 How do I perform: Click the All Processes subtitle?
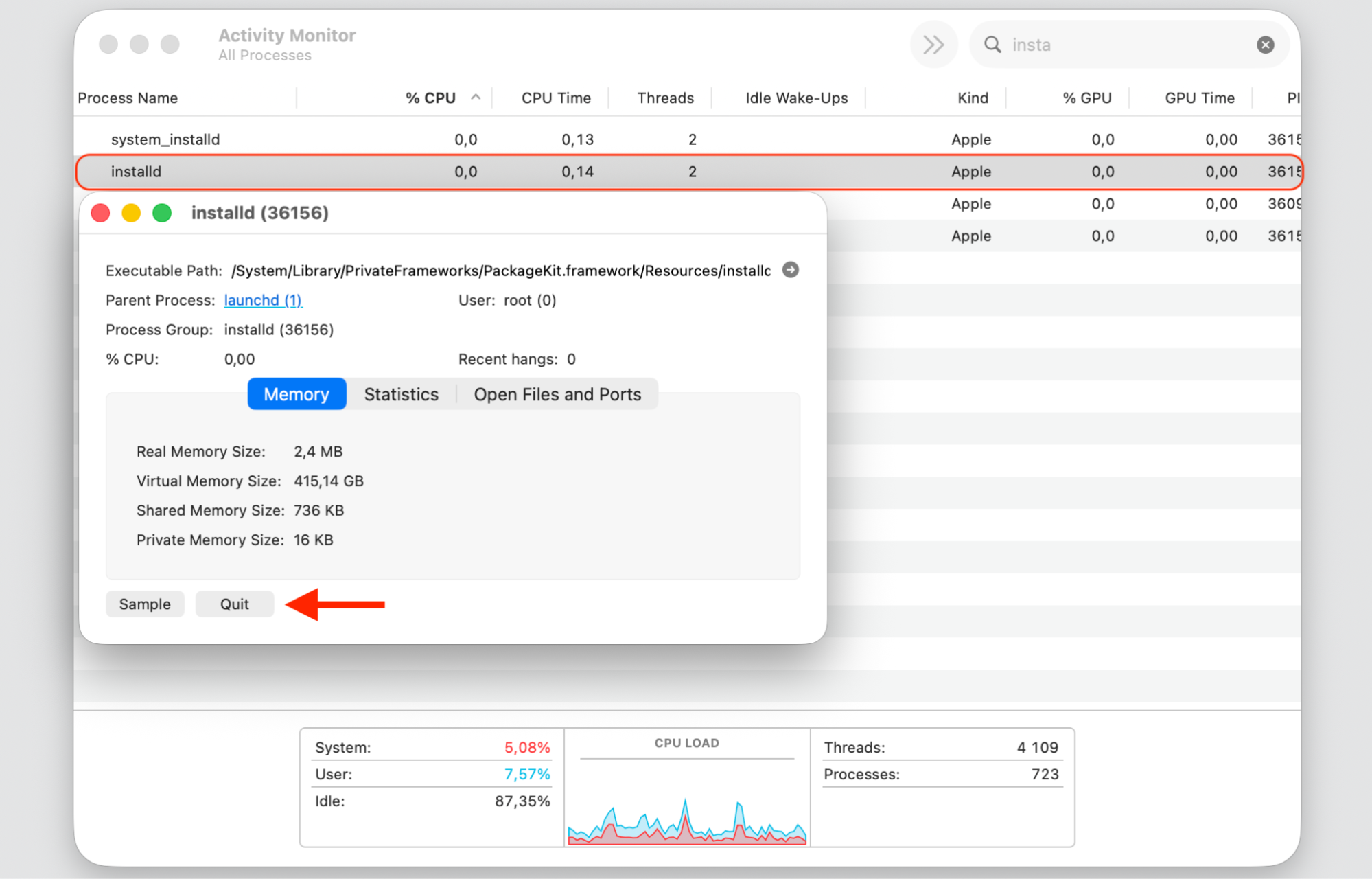tap(265, 56)
